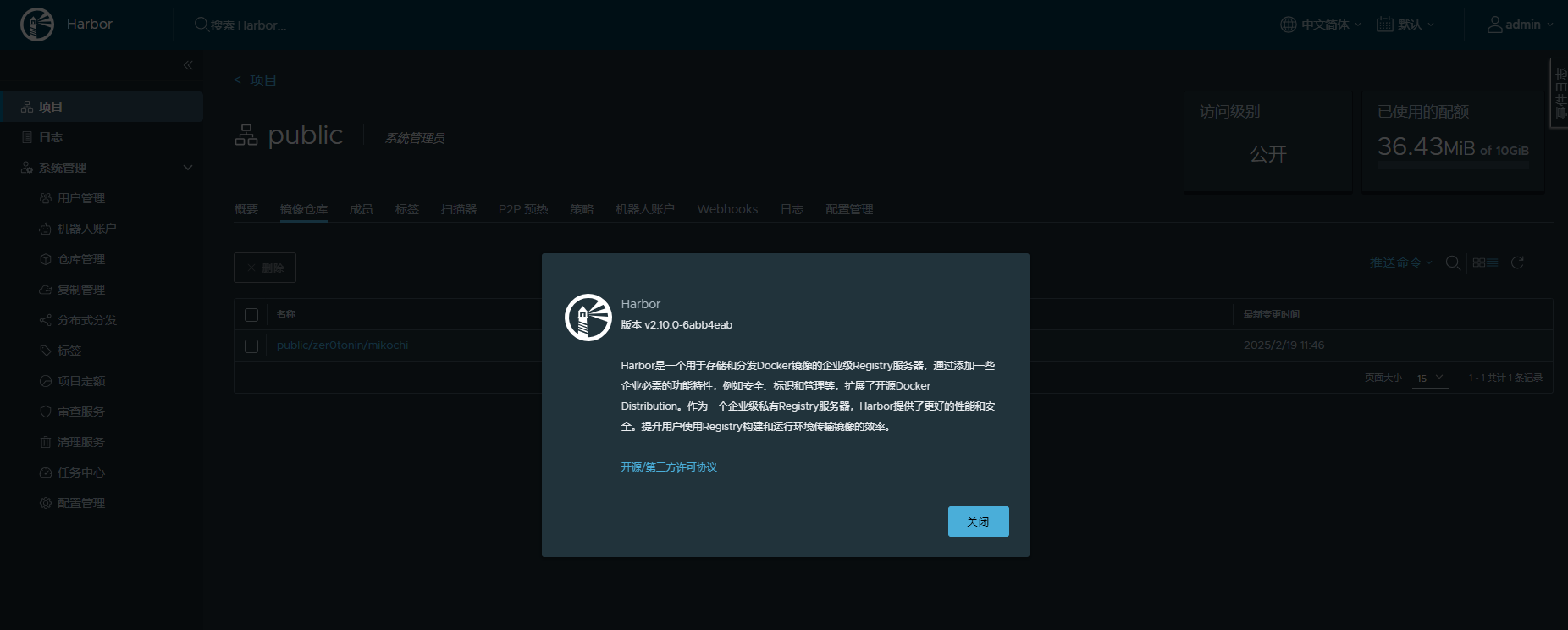Click the admin user avatar icon

tap(1495, 25)
